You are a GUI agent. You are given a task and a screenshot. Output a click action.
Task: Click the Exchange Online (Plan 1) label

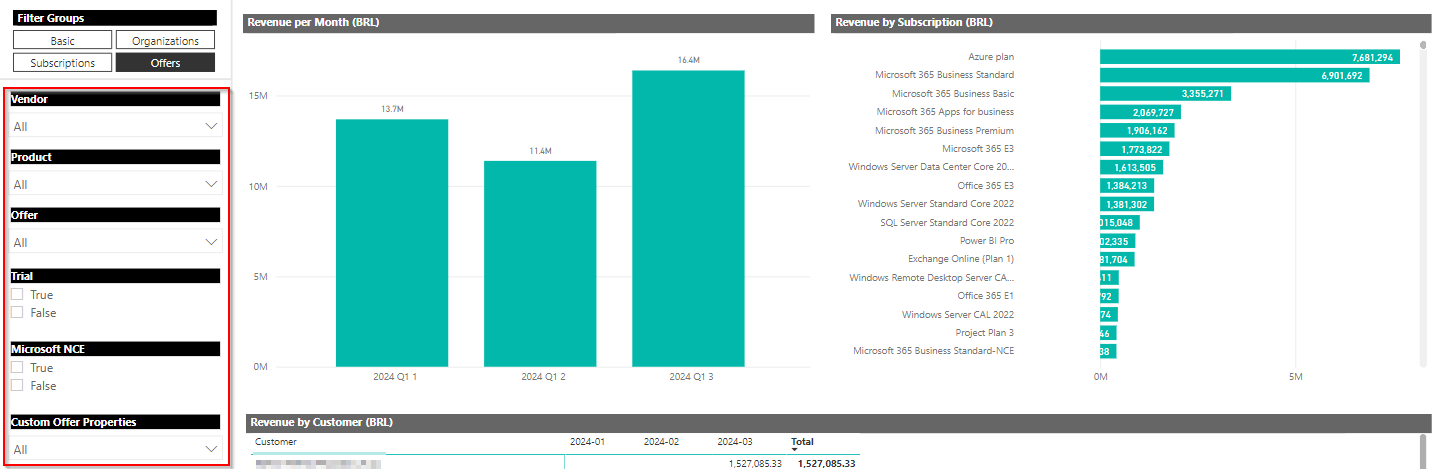pos(961,259)
